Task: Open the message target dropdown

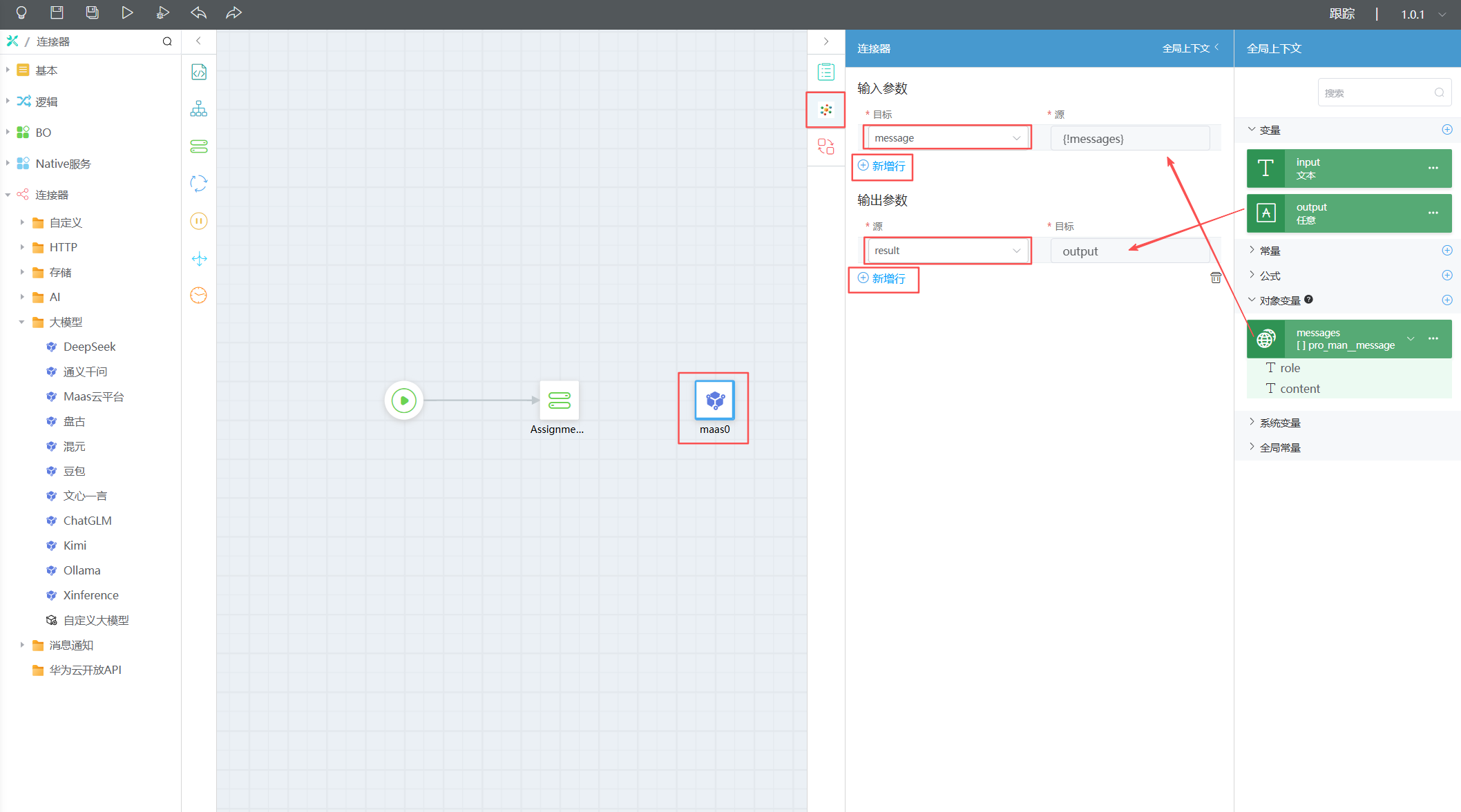Action: point(946,138)
